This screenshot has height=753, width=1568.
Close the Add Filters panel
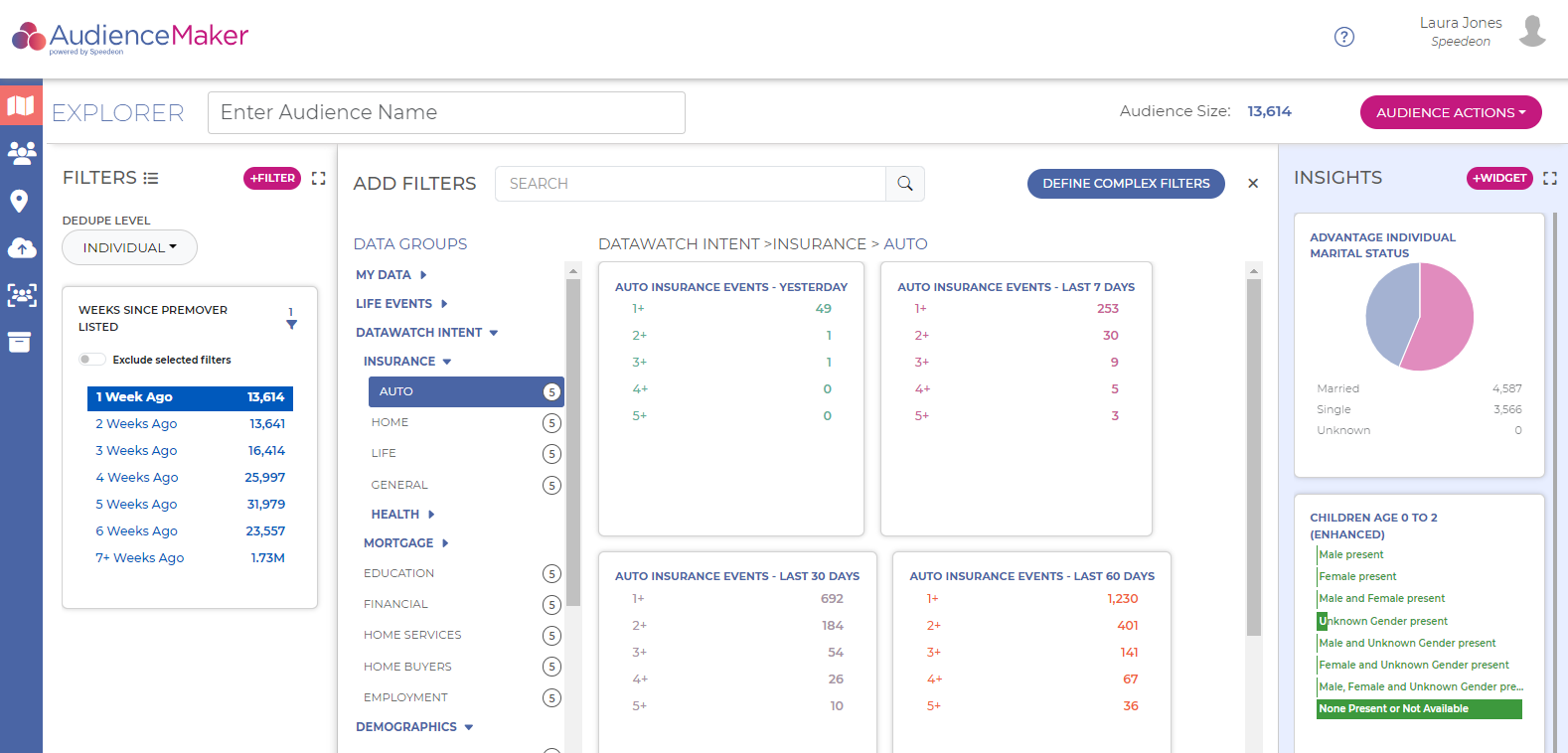point(1253,184)
